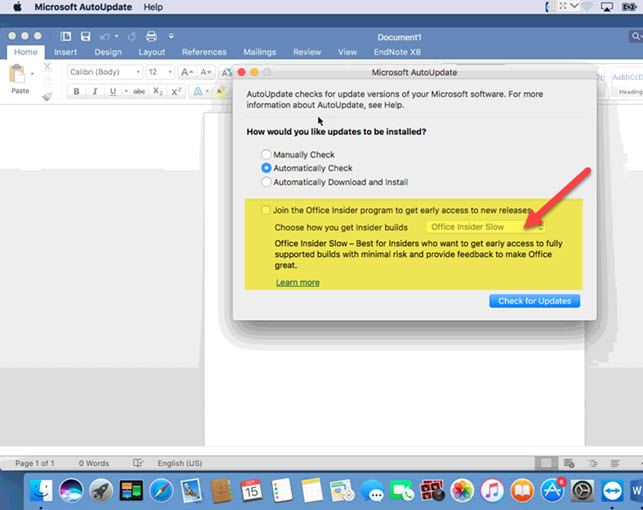Open the Insert ribbon tab
The width and height of the screenshot is (643, 510).
point(66,52)
